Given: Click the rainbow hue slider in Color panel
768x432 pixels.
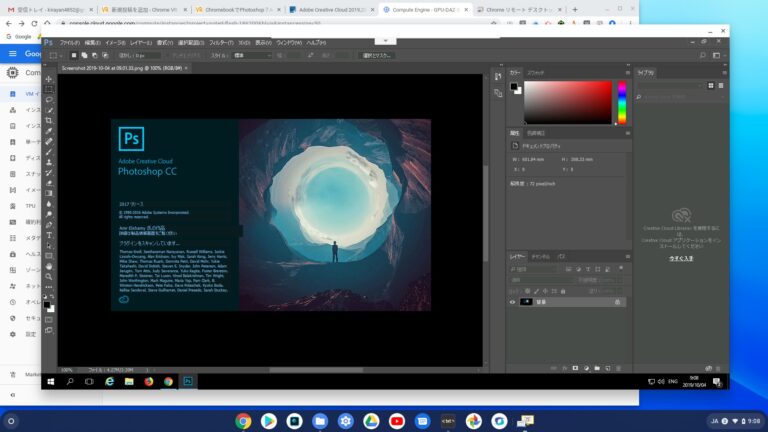Looking at the screenshot, I should click(x=622, y=102).
